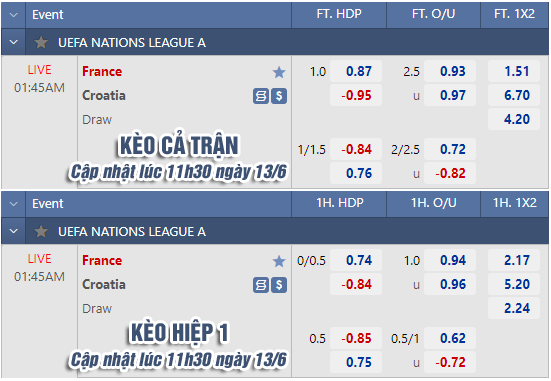Screen dimensions: 551x381
Task: Pick the full-time Croatia win odds 6.70
Action: (514, 95)
